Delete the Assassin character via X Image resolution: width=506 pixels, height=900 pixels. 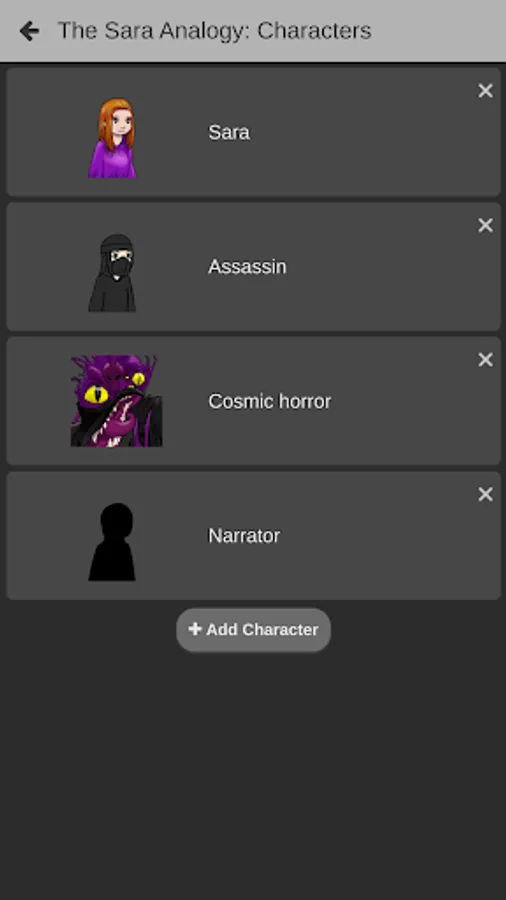485,226
